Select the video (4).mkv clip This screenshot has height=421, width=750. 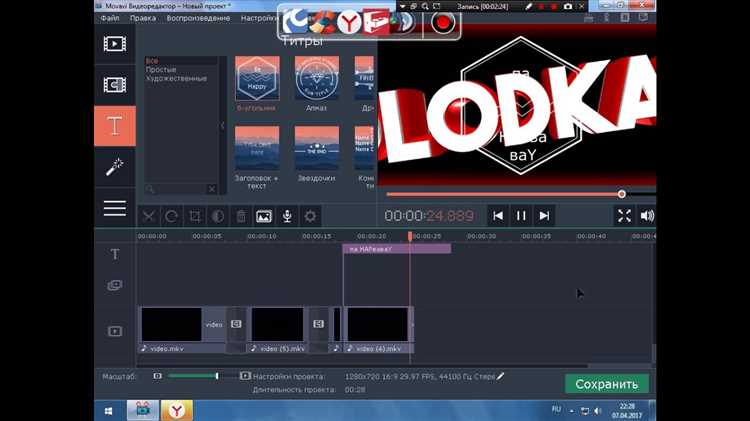379,330
